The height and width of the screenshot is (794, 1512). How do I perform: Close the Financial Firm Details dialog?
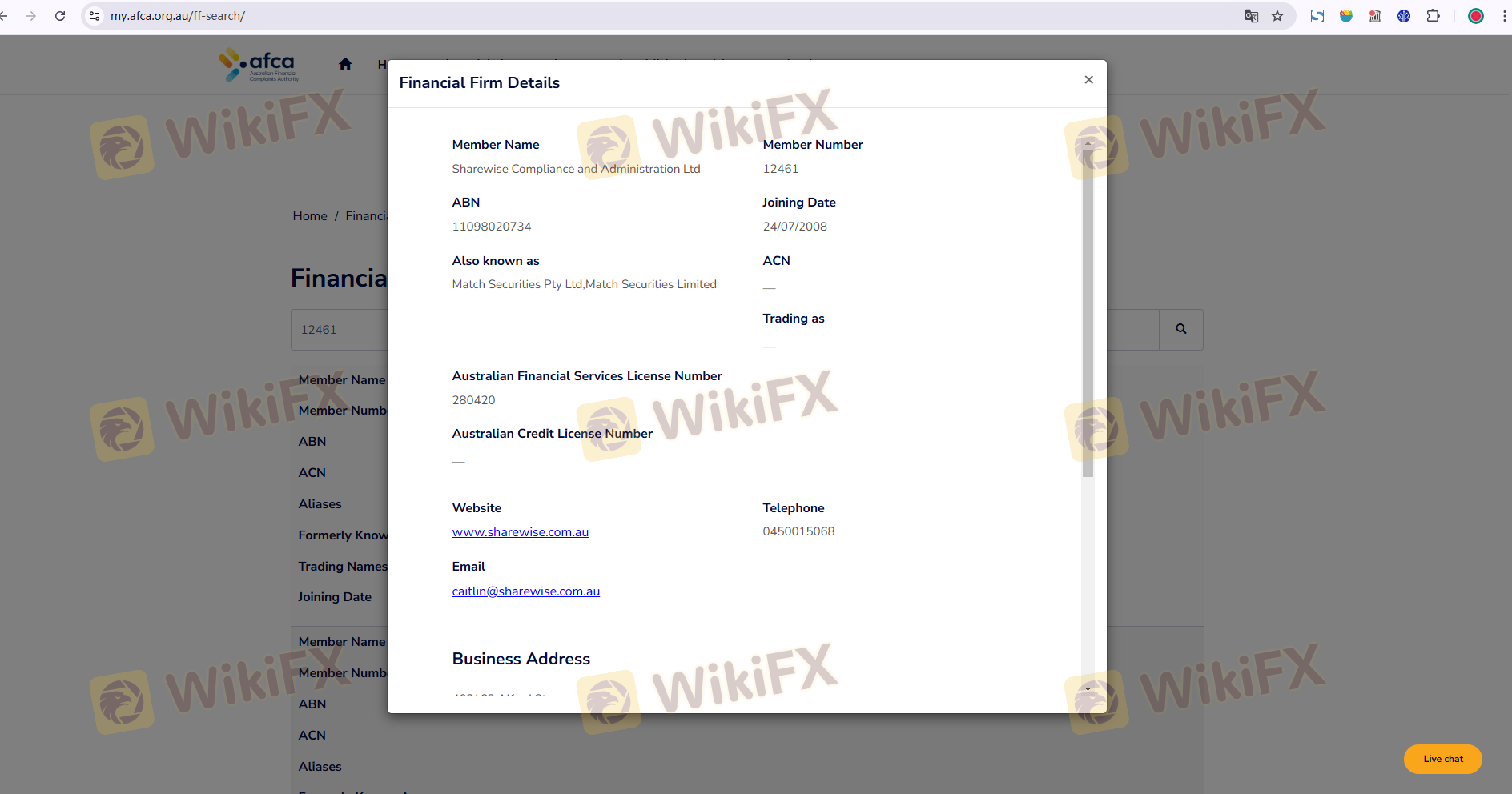click(x=1088, y=79)
